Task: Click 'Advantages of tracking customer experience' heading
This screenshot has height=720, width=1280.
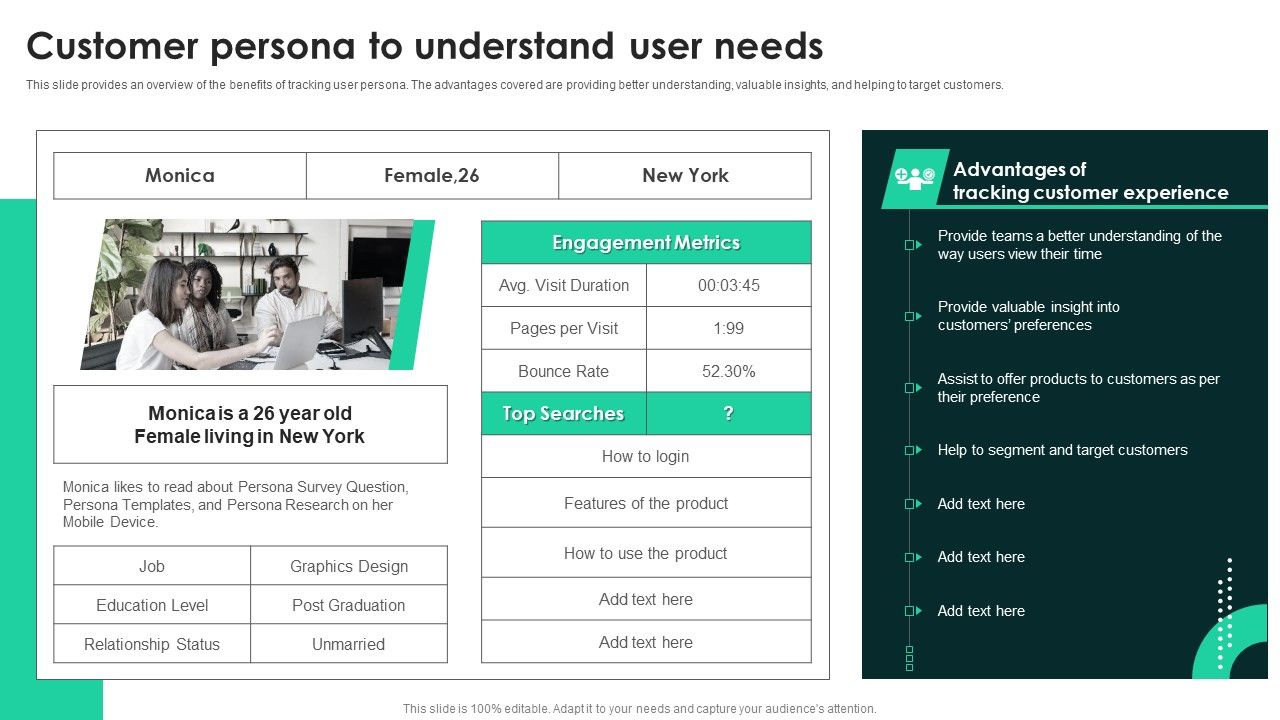Action: click(x=1091, y=181)
